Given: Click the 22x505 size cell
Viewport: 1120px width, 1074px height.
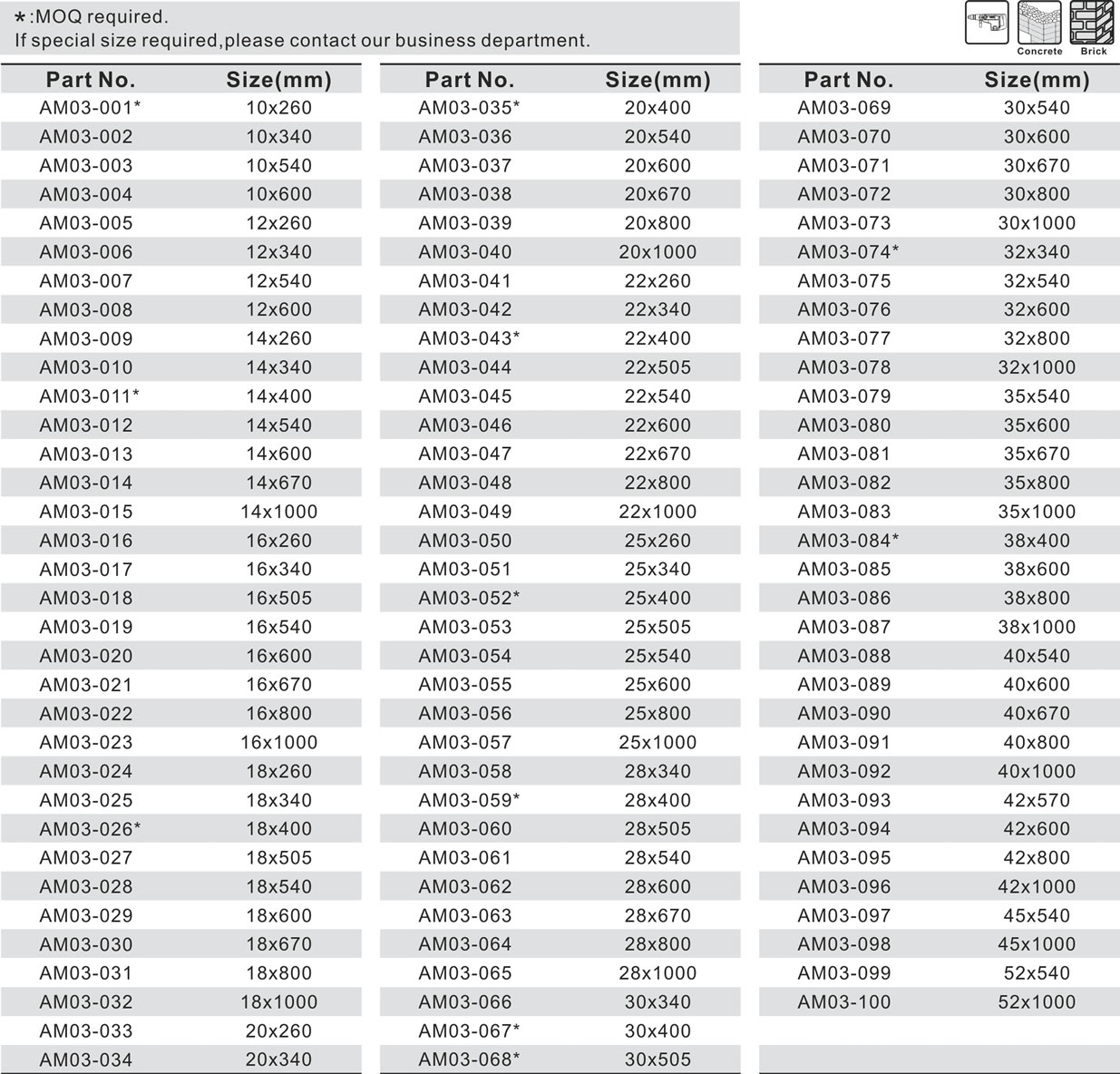Looking at the screenshot, I should [x=657, y=367].
